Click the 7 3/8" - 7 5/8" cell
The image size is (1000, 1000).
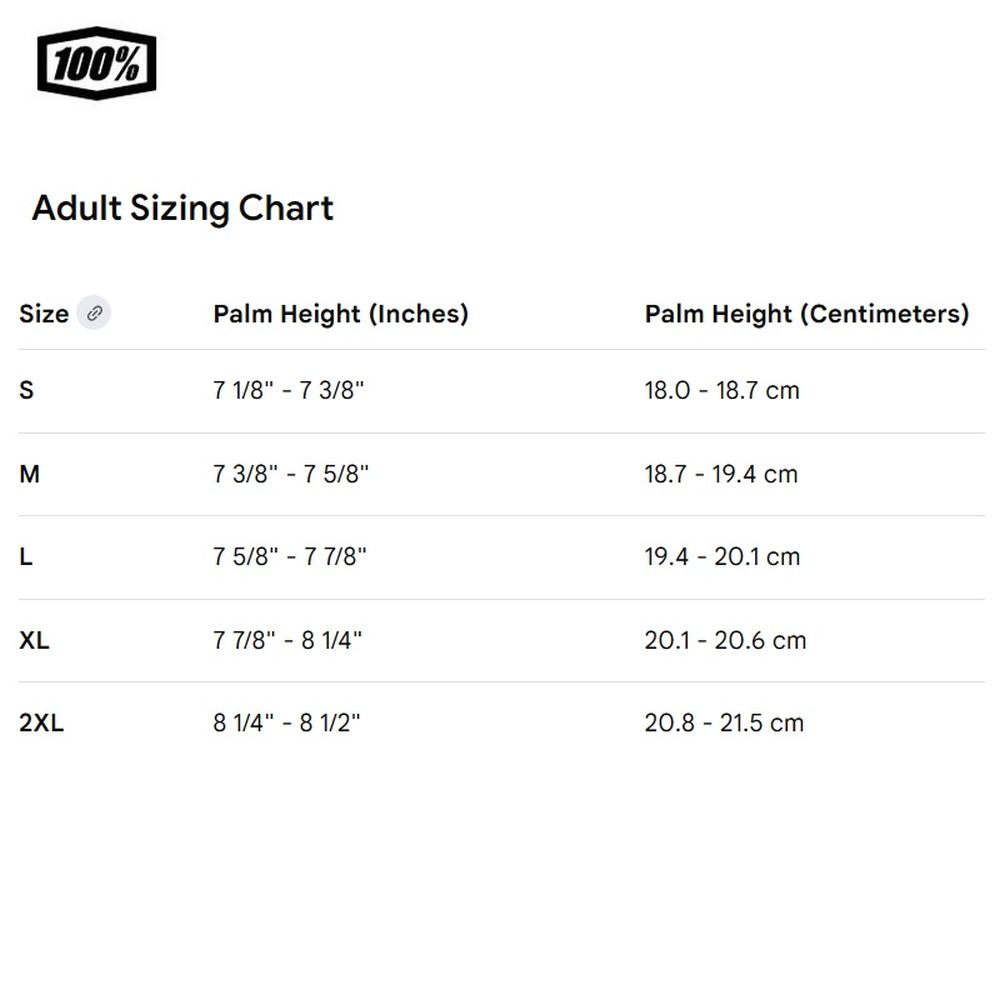[291, 474]
